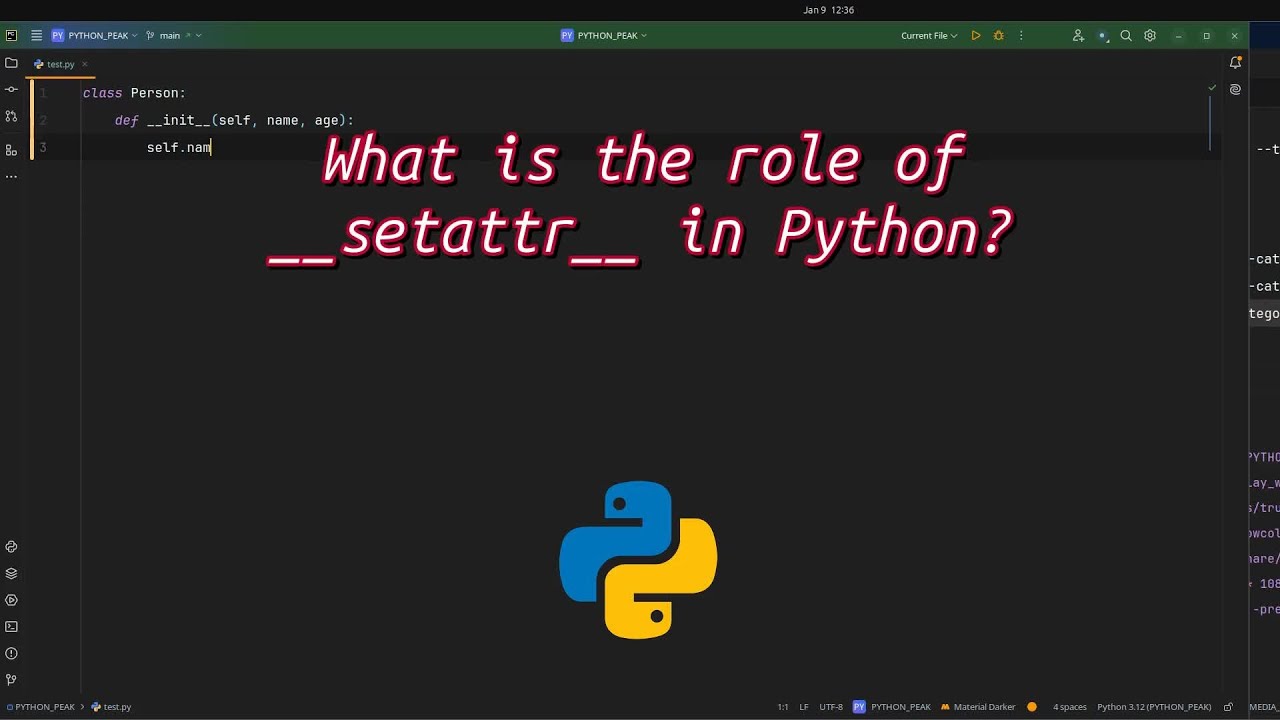Viewport: 1280px width, 720px height.
Task: Open the Commit tool window
Action: tap(11, 89)
